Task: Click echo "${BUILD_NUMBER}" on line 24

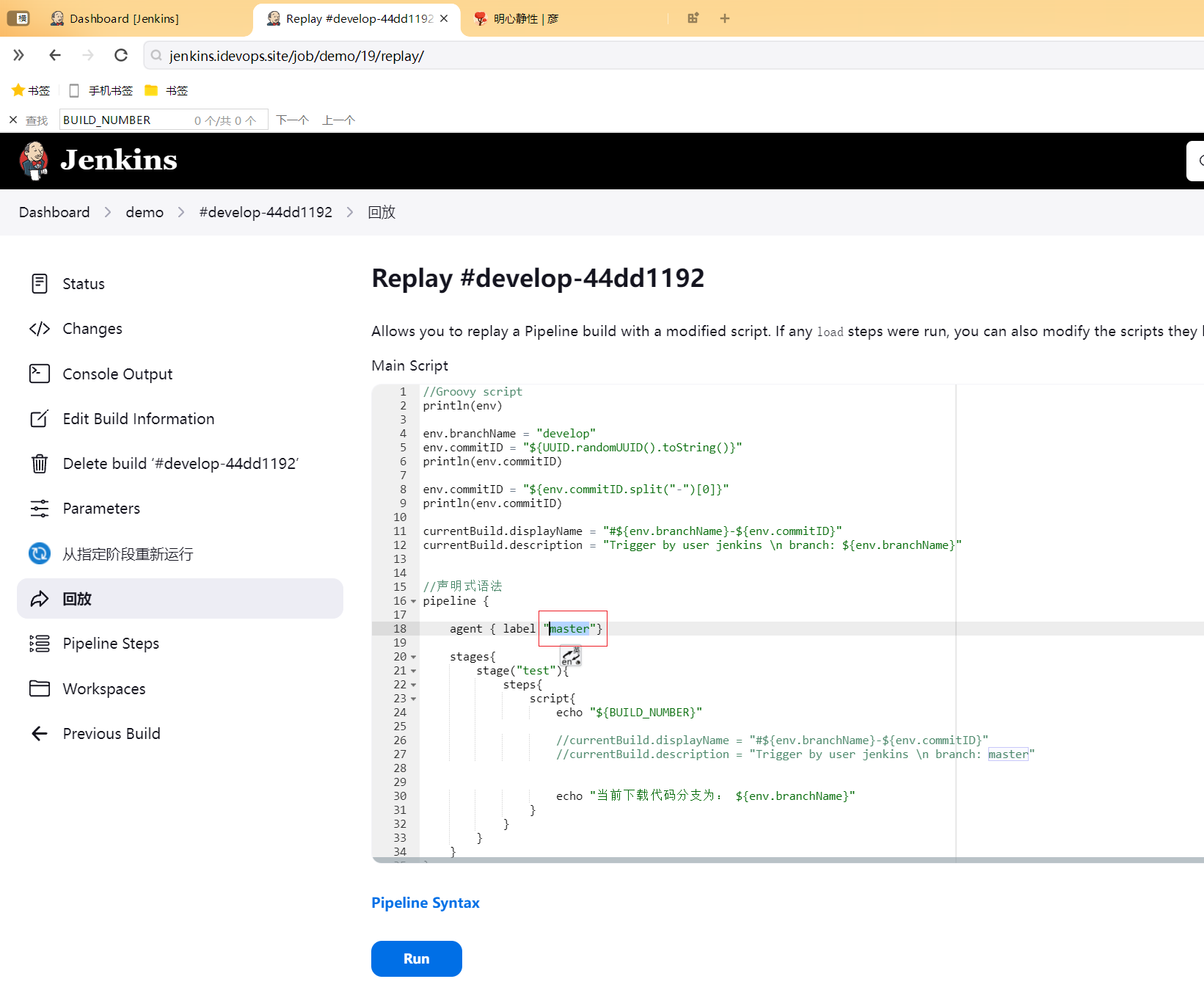Action: tap(629, 713)
